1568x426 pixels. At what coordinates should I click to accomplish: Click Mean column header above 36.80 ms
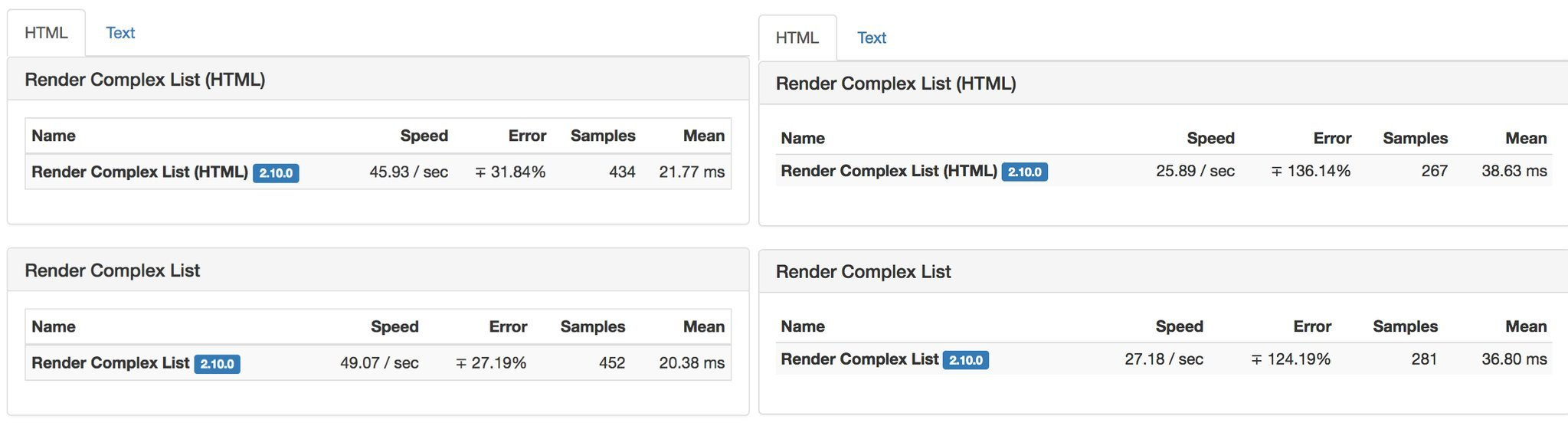coord(1526,326)
